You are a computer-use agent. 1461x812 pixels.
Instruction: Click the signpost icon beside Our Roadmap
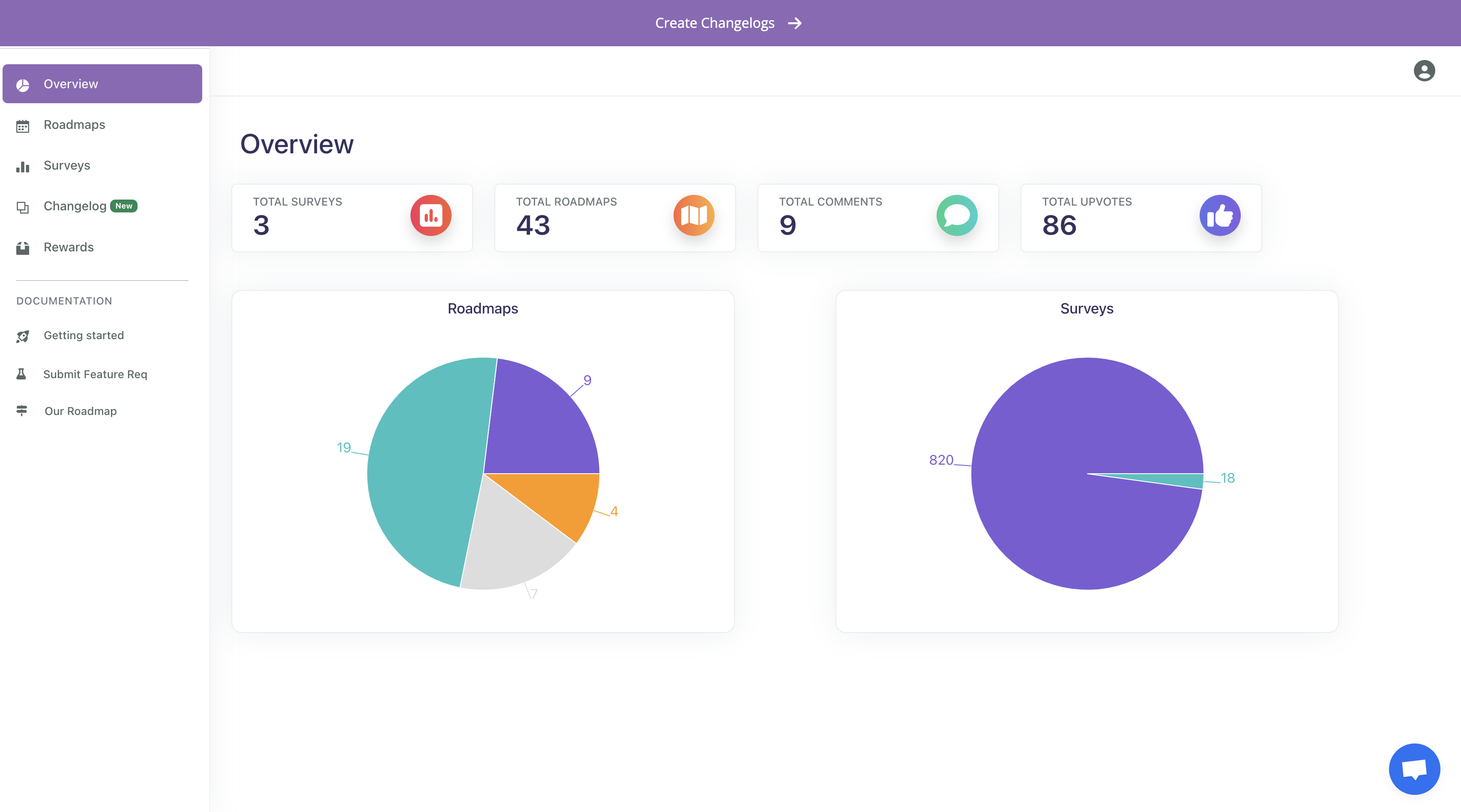tap(22, 411)
